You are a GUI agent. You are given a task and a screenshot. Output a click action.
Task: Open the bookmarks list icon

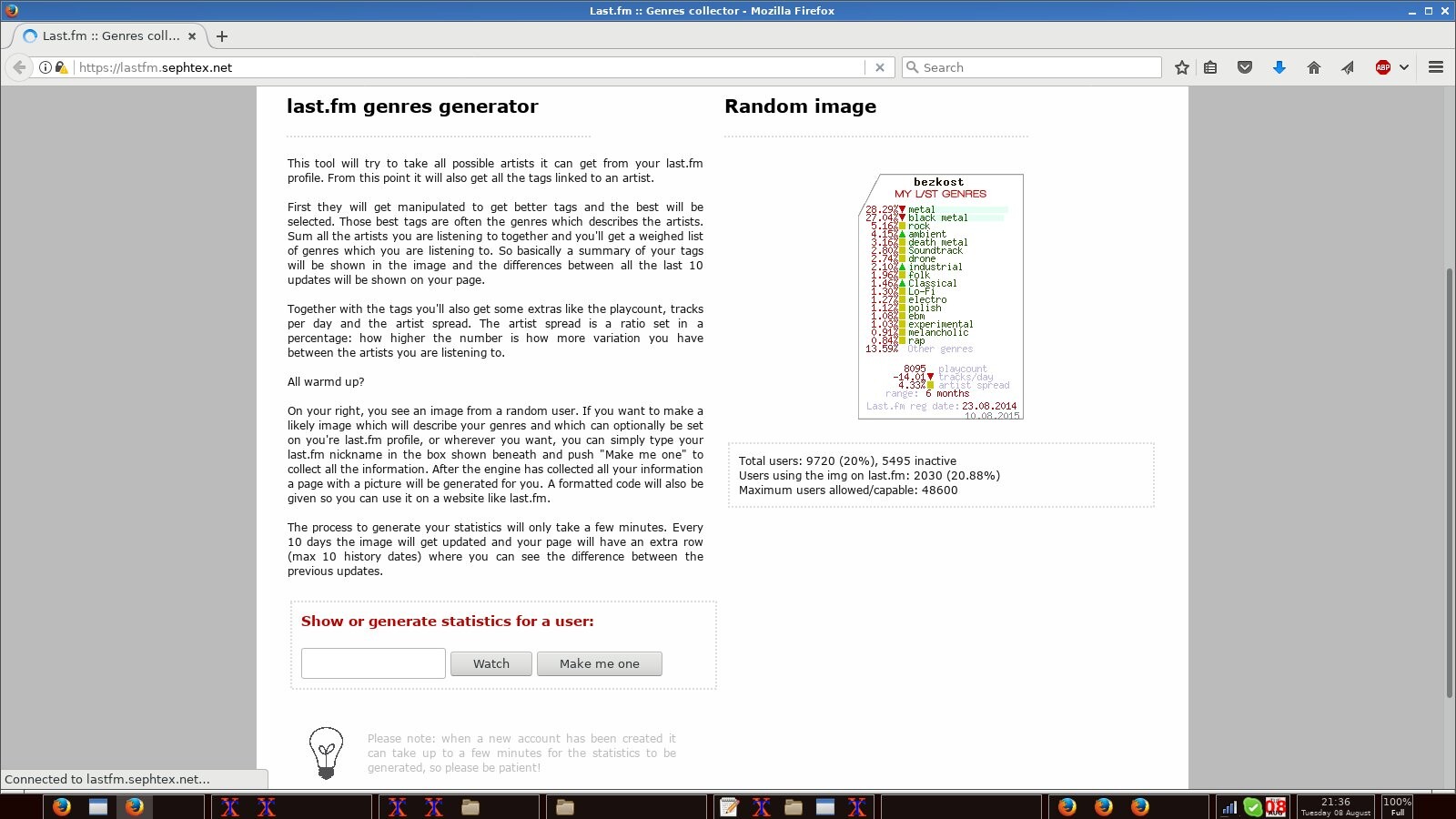click(1210, 67)
